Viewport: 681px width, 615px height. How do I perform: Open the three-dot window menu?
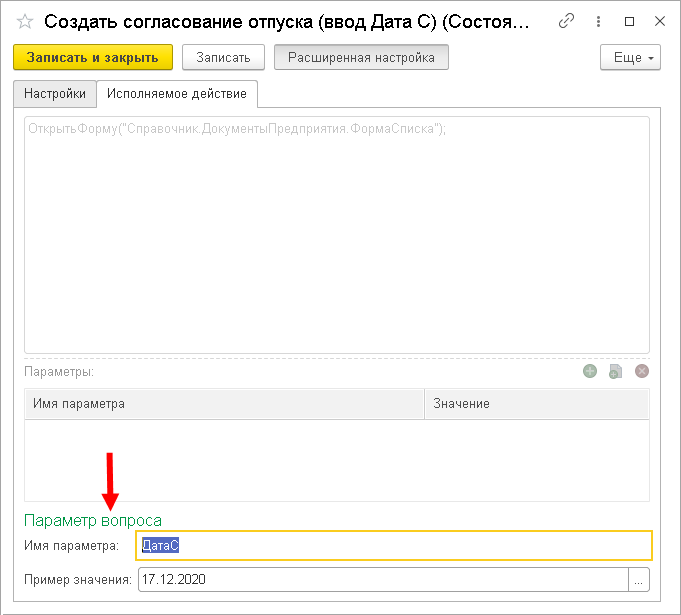(599, 20)
